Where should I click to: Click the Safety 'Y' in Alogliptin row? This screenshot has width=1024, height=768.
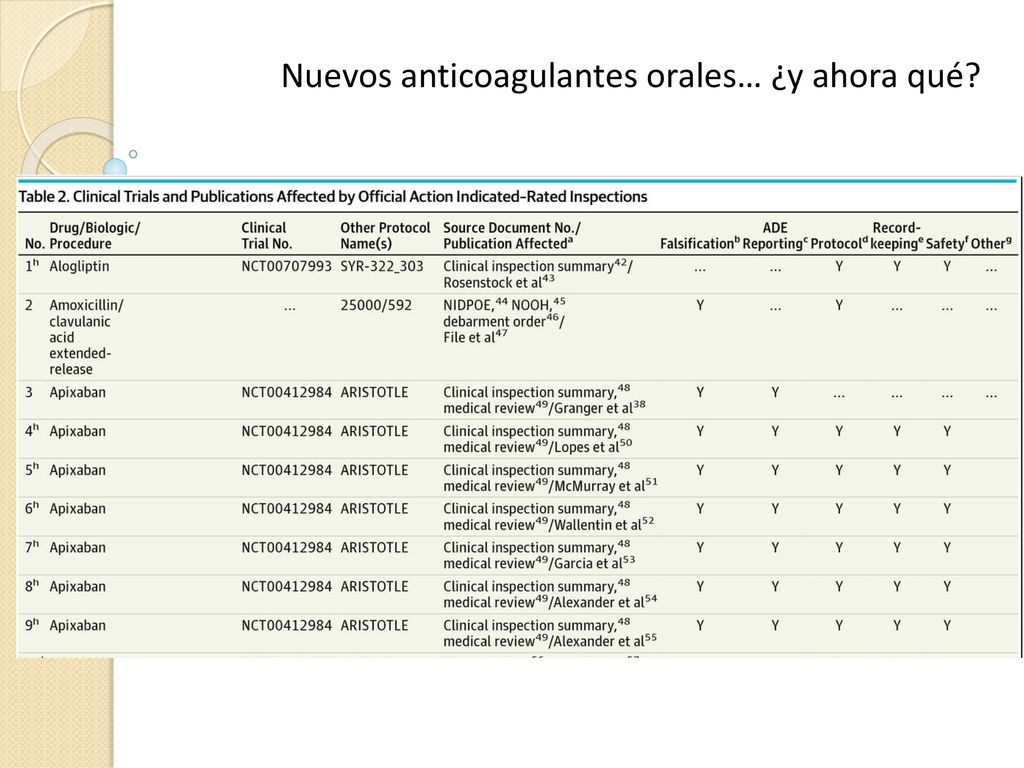point(947,266)
